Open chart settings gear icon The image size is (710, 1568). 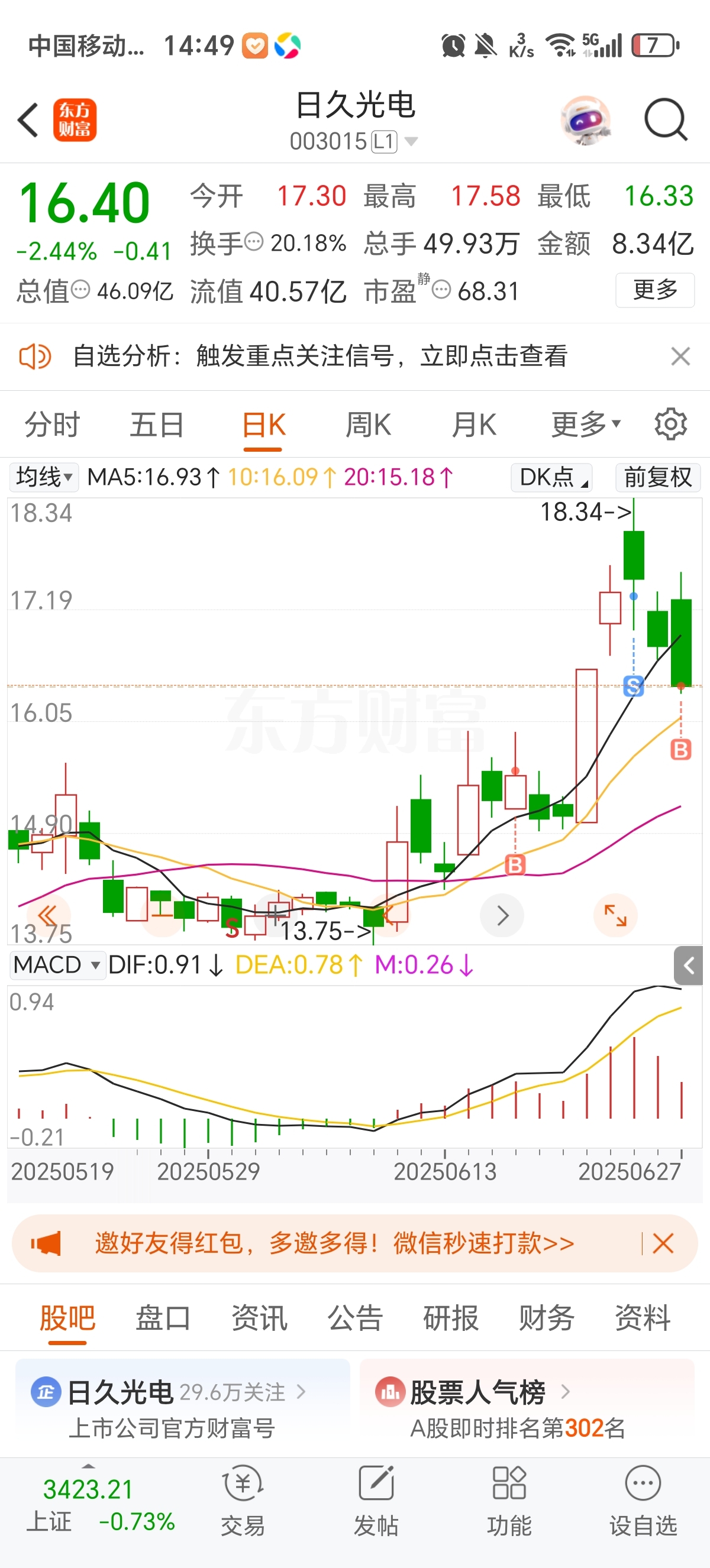tap(670, 425)
